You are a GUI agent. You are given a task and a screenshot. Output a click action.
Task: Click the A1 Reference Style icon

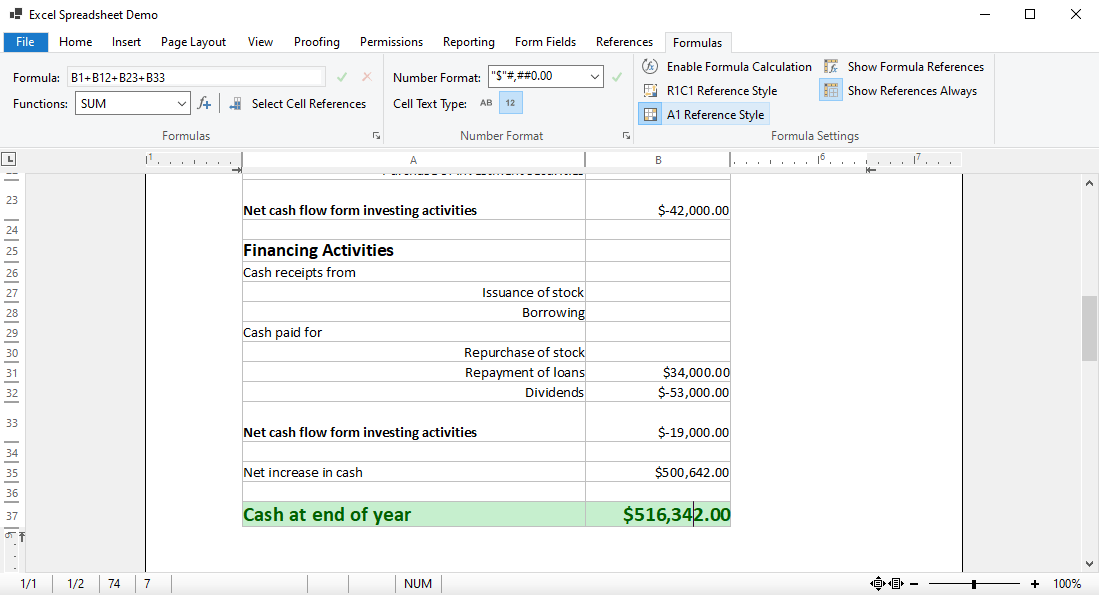click(x=650, y=114)
